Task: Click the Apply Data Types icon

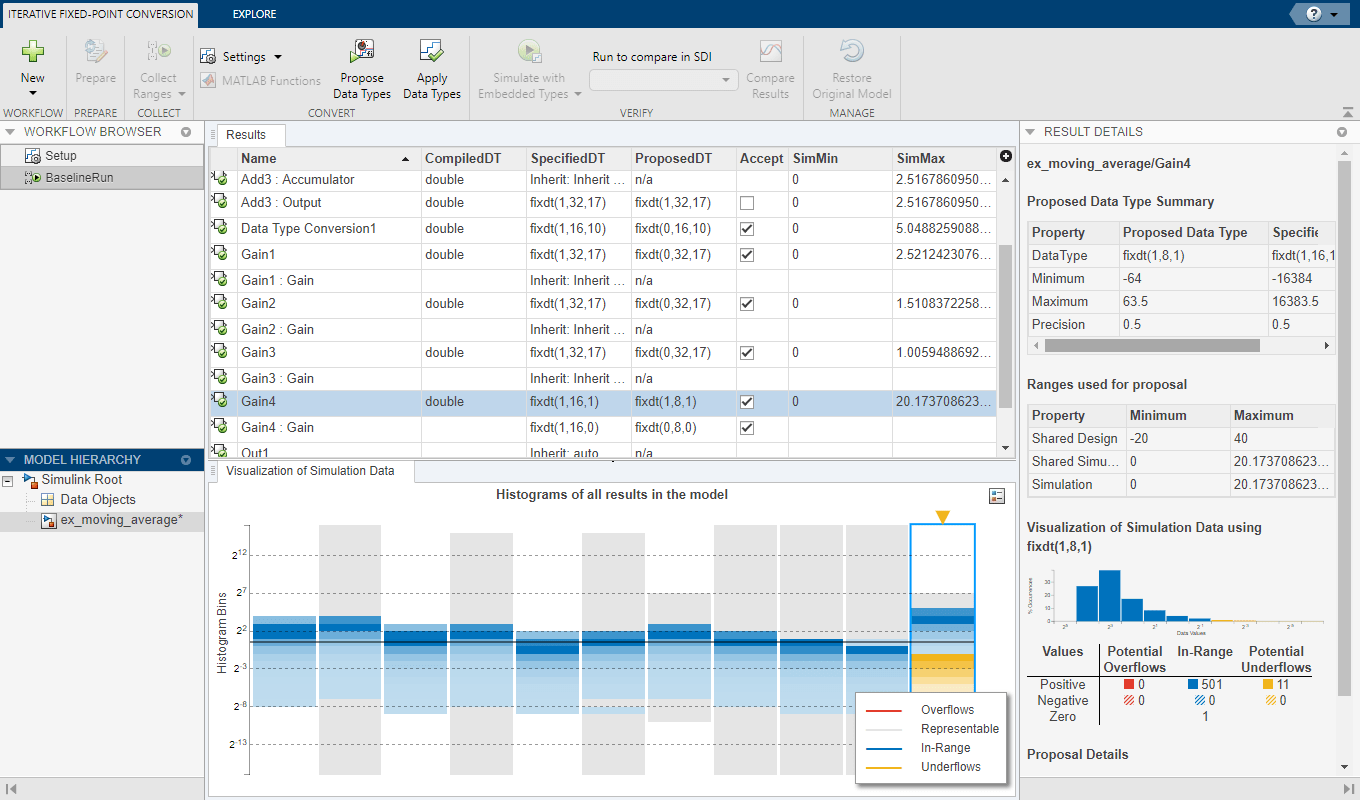Action: click(432, 53)
